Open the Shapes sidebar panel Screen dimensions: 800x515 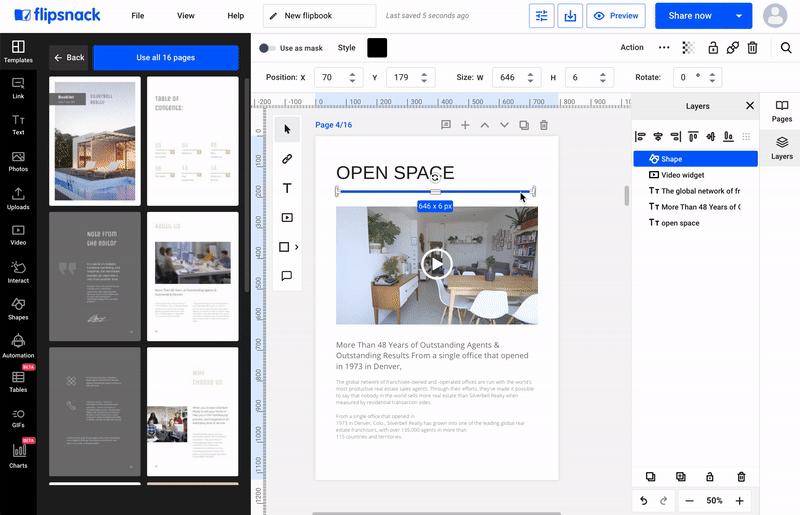pos(18,309)
